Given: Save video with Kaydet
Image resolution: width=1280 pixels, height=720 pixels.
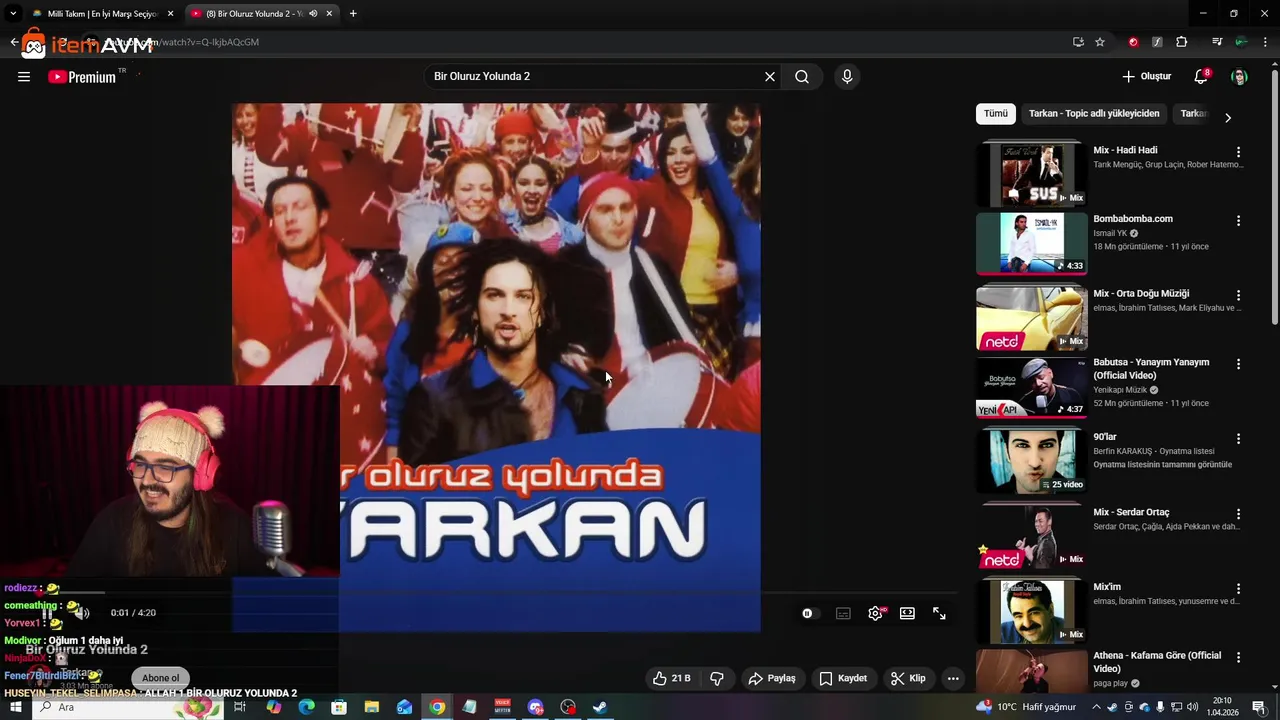Looking at the screenshot, I should tap(843, 679).
